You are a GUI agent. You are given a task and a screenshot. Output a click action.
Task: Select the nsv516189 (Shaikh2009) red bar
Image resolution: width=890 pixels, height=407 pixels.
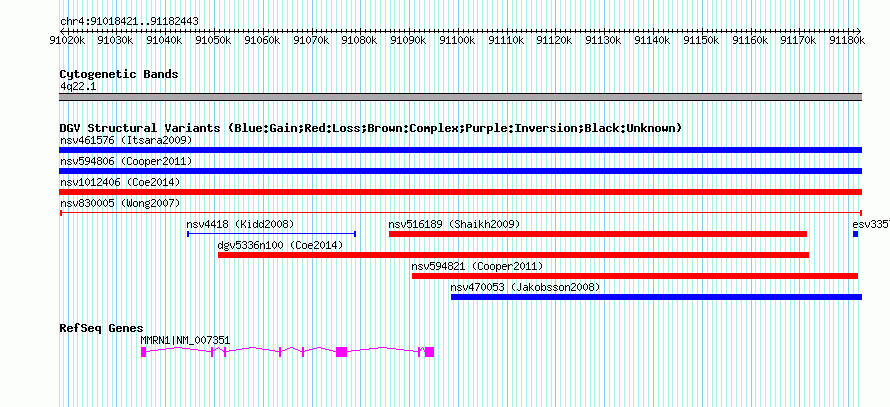click(x=598, y=234)
